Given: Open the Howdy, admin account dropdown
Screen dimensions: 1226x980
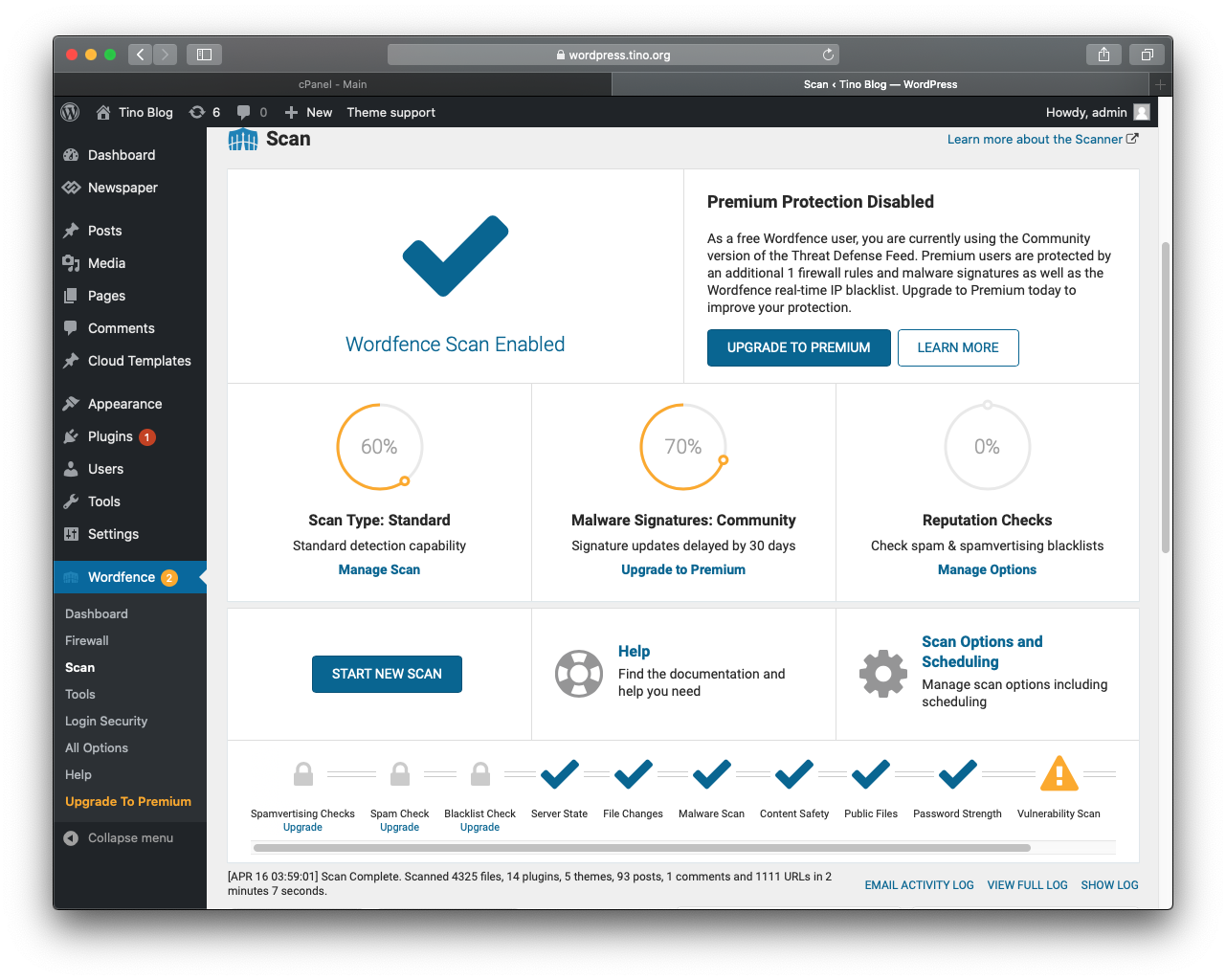Looking at the screenshot, I should pos(1098,112).
